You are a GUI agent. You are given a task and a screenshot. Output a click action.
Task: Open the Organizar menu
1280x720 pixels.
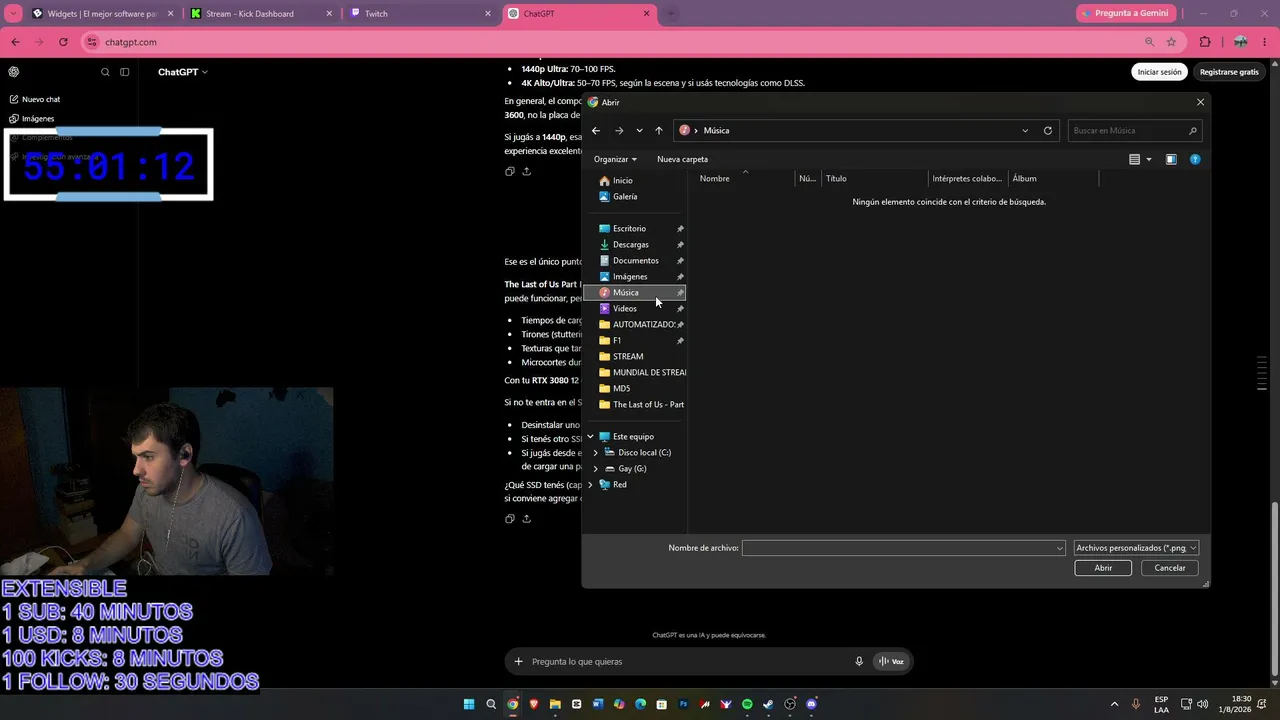[615, 159]
